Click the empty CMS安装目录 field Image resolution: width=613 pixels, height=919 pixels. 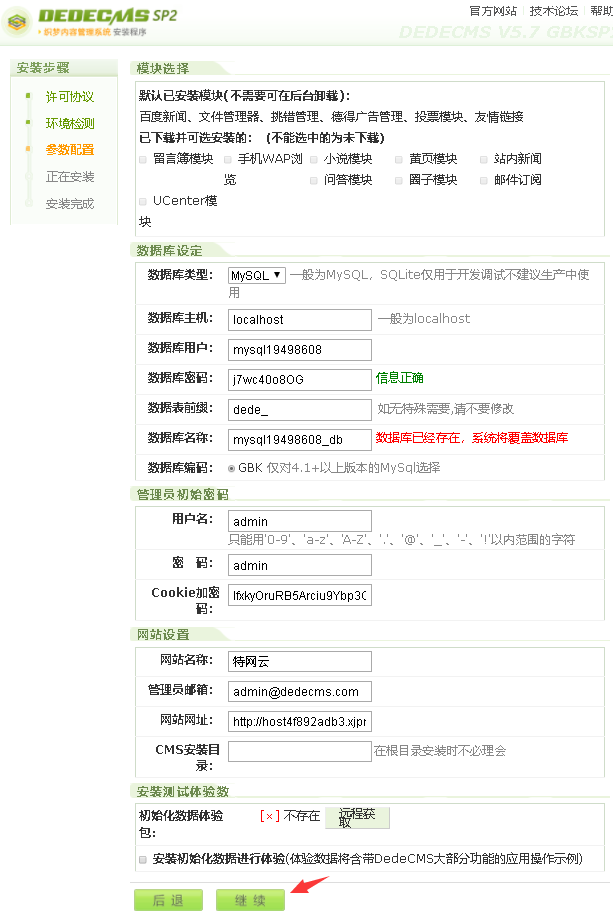(x=299, y=751)
